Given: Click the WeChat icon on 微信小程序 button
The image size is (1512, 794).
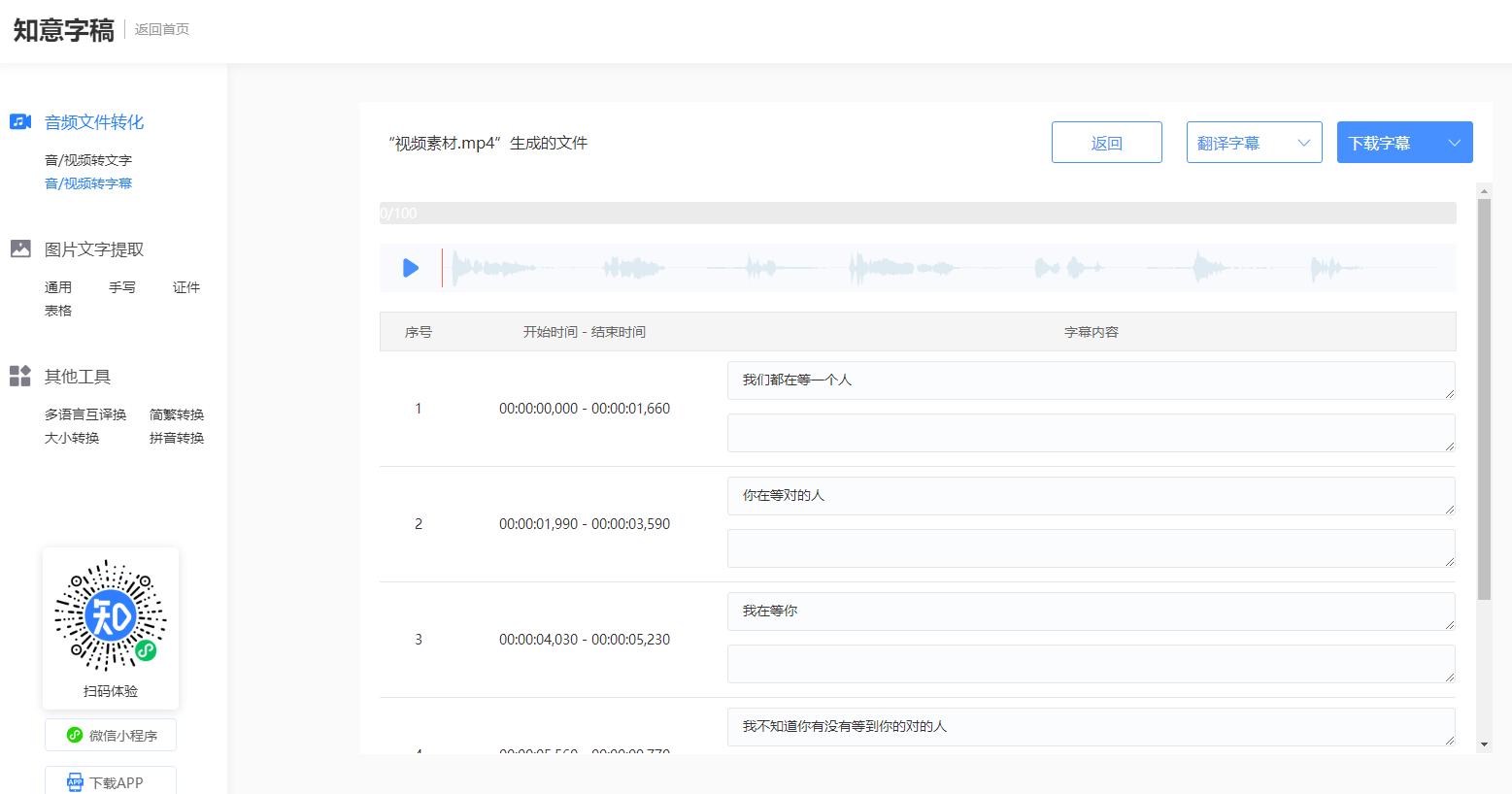Looking at the screenshot, I should (77, 735).
